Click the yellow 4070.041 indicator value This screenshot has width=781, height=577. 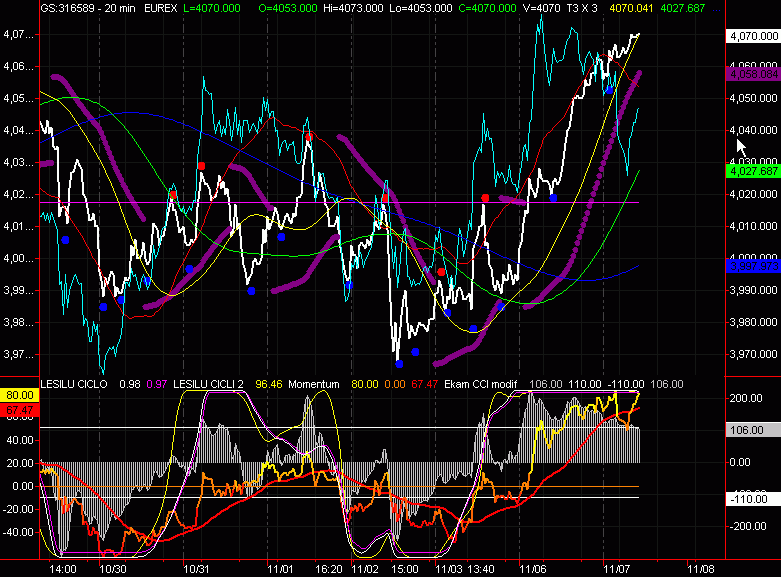[631, 8]
